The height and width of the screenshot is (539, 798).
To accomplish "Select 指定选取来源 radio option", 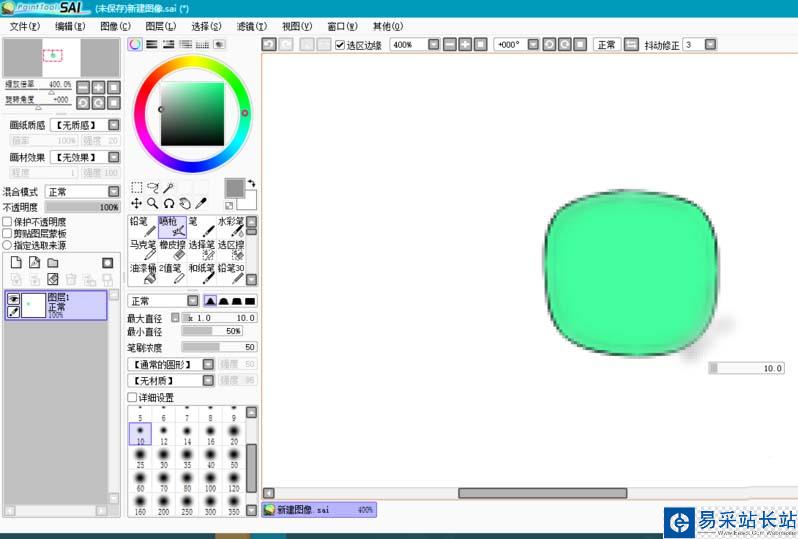I will (8, 245).
